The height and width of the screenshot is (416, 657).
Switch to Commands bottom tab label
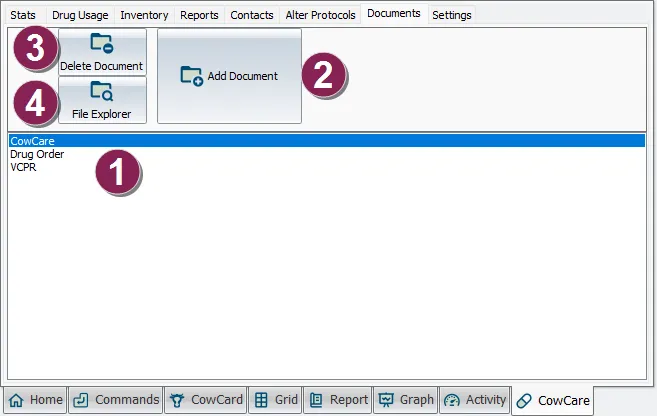[127, 400]
